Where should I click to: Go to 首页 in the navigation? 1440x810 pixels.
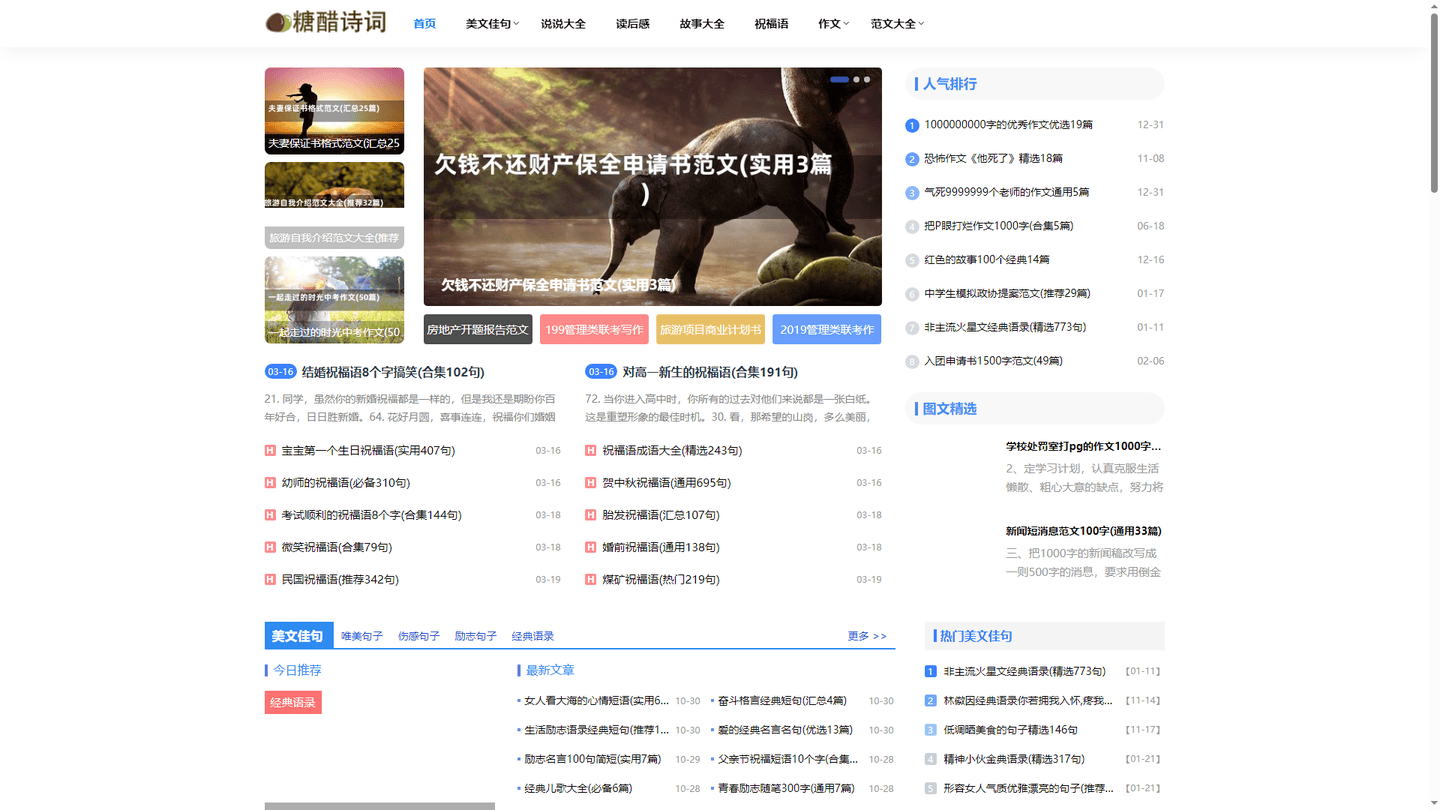coord(425,24)
